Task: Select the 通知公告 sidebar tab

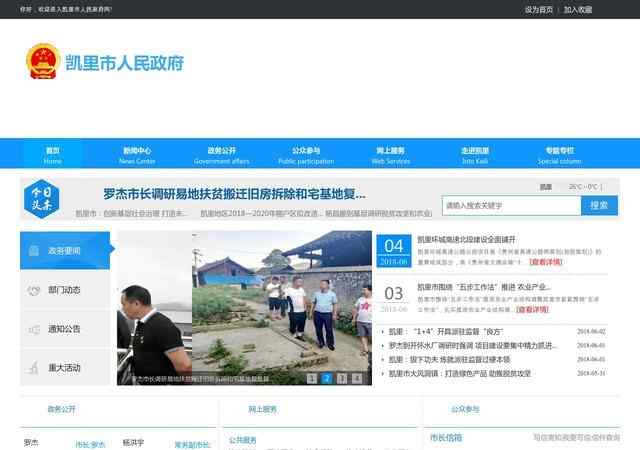Action: click(65, 329)
